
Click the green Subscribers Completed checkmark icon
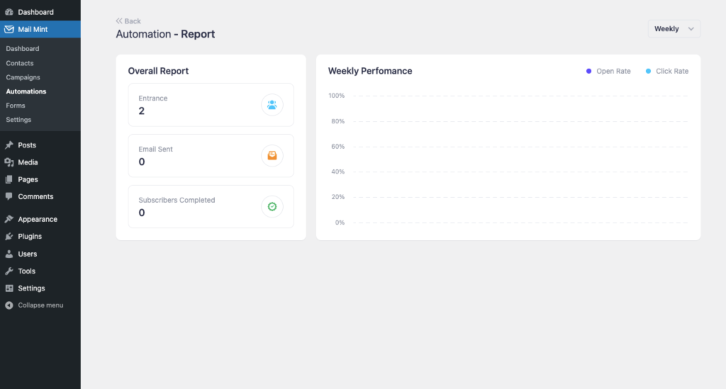tap(272, 207)
